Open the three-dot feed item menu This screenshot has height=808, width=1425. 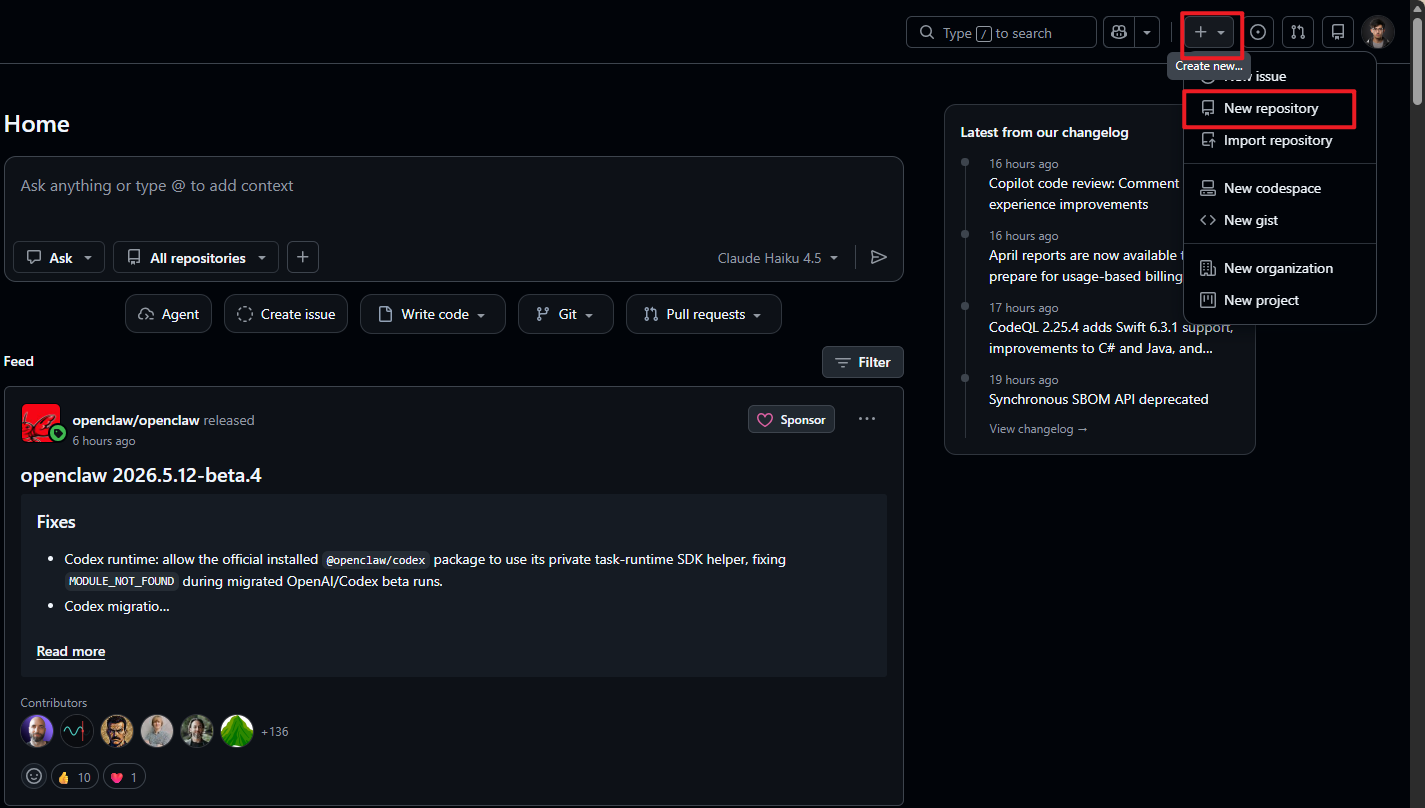tap(867, 419)
